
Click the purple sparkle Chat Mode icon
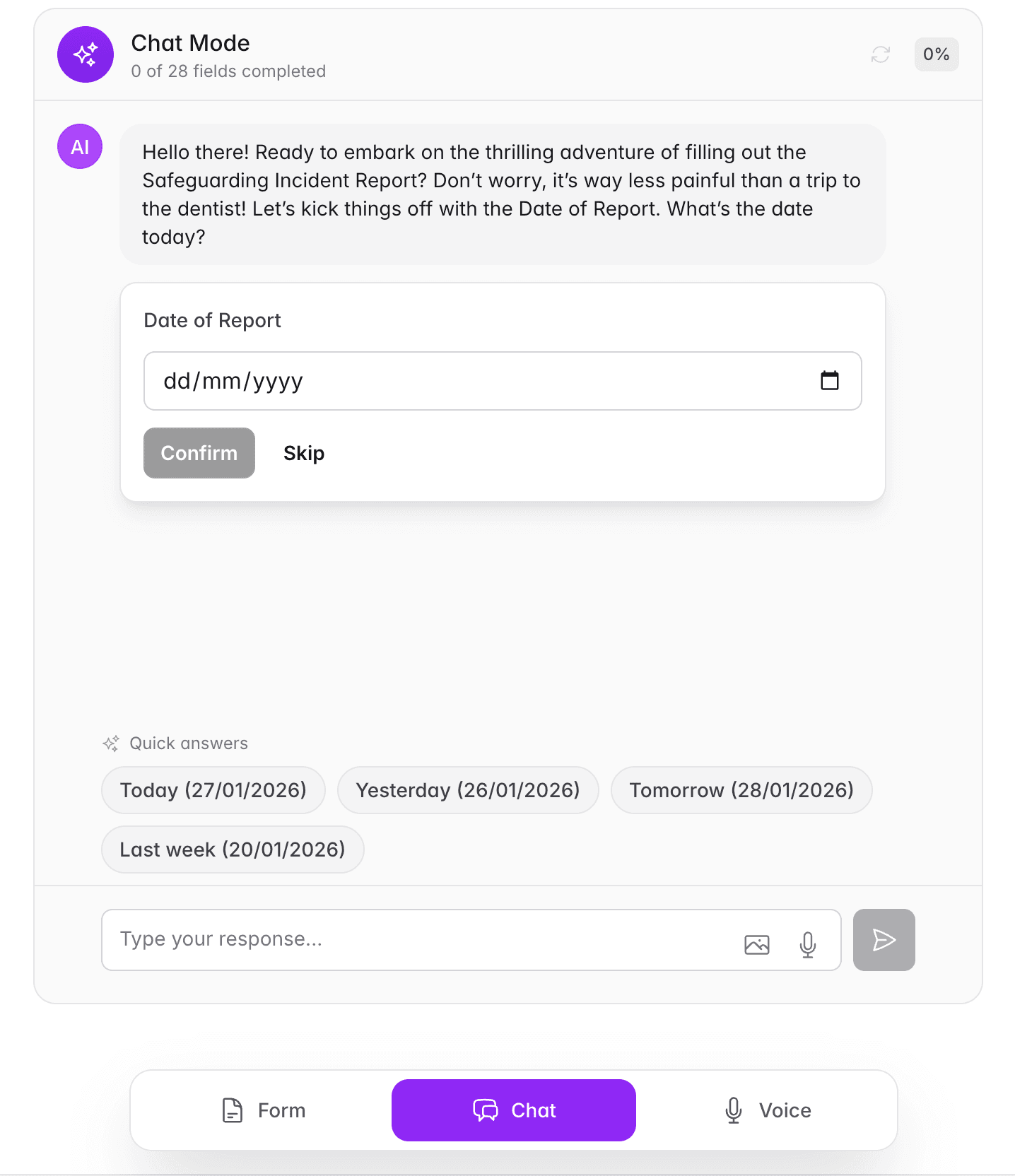[x=85, y=54]
